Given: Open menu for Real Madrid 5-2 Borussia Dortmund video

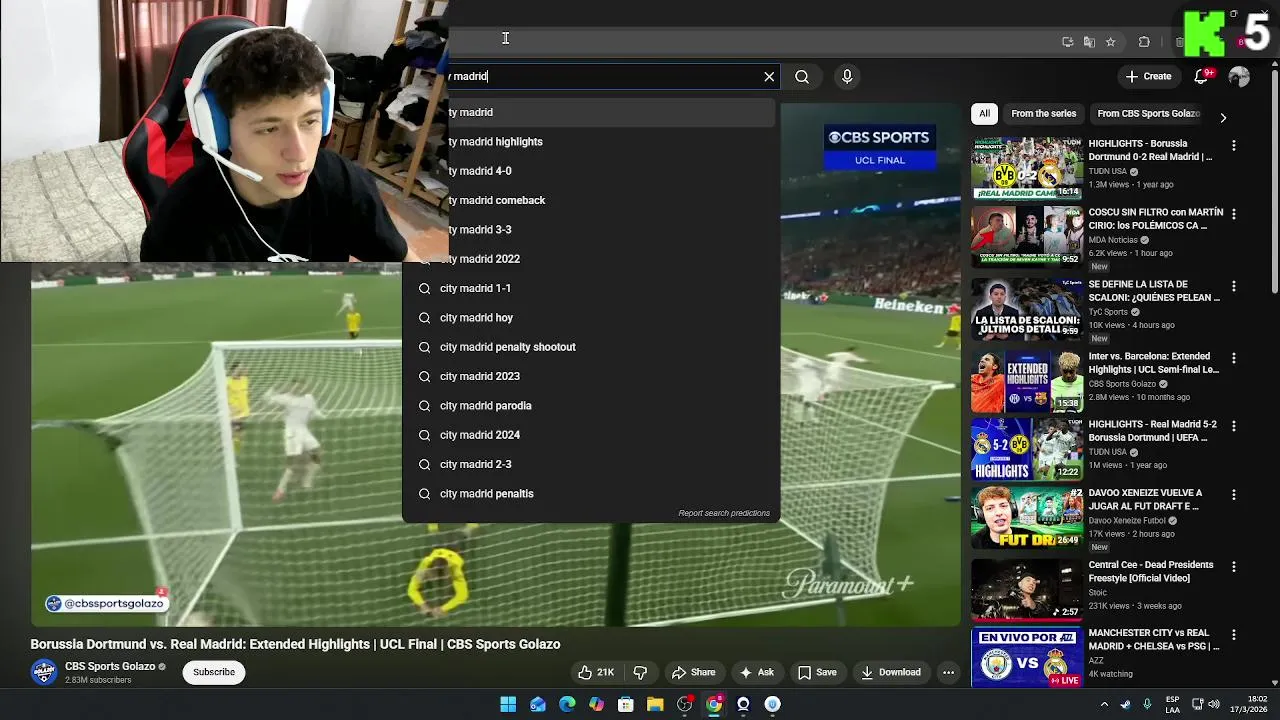Looking at the screenshot, I should [x=1233, y=426].
